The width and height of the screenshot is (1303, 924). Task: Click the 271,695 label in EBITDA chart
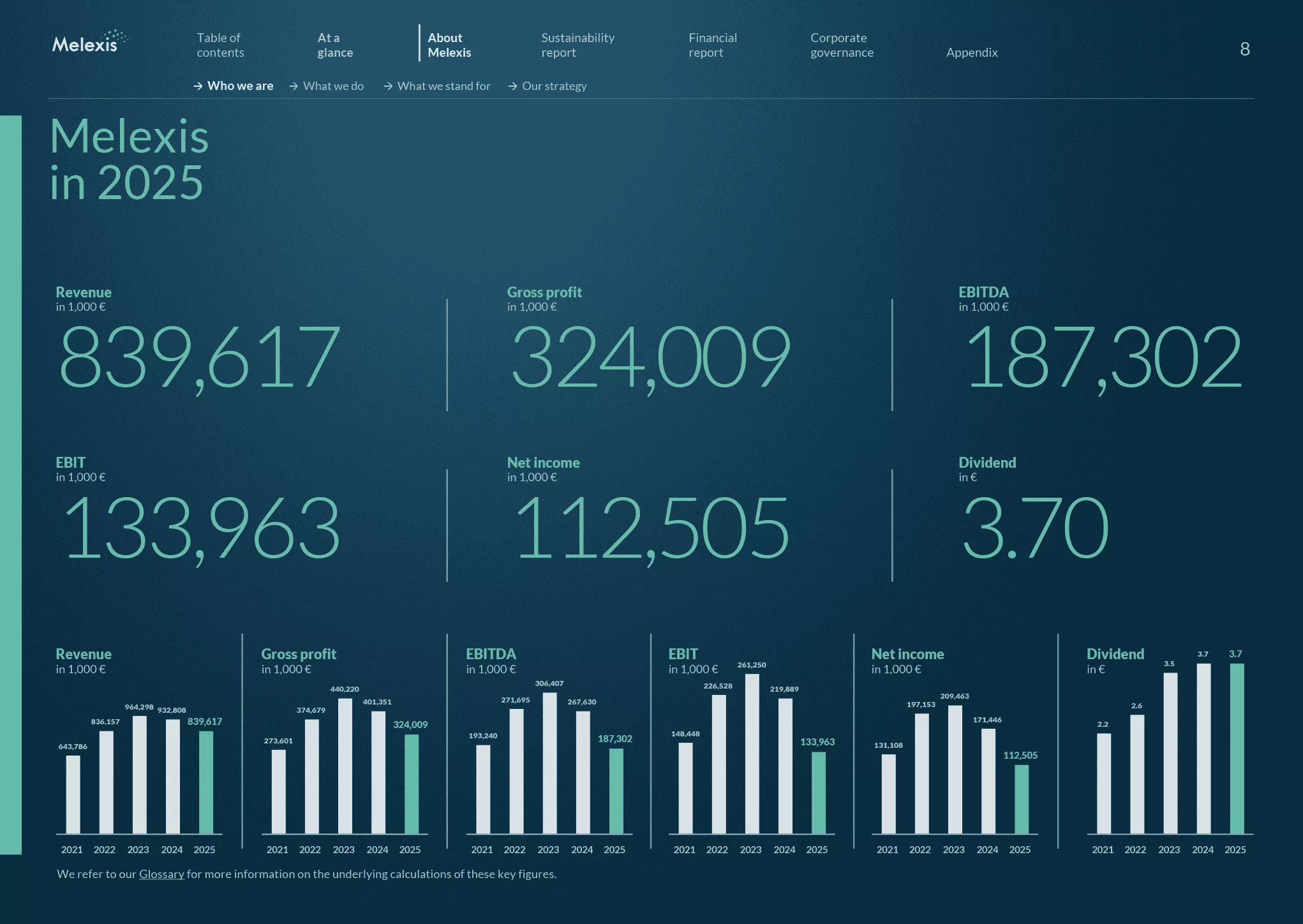tap(516, 700)
